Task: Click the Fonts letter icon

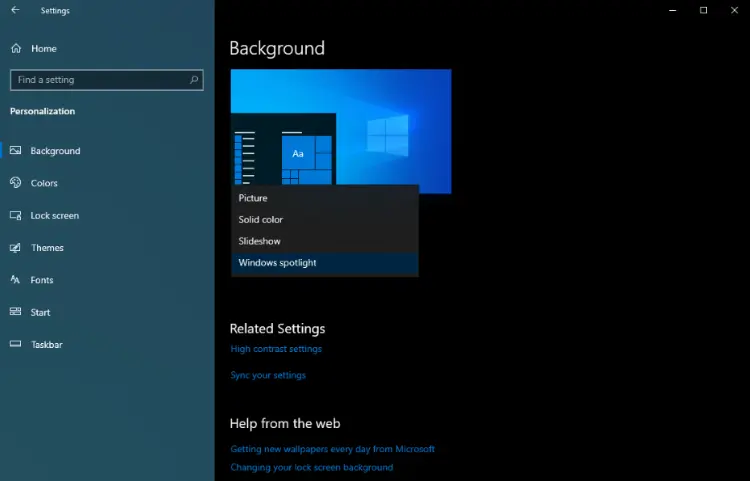Action: click(15, 280)
